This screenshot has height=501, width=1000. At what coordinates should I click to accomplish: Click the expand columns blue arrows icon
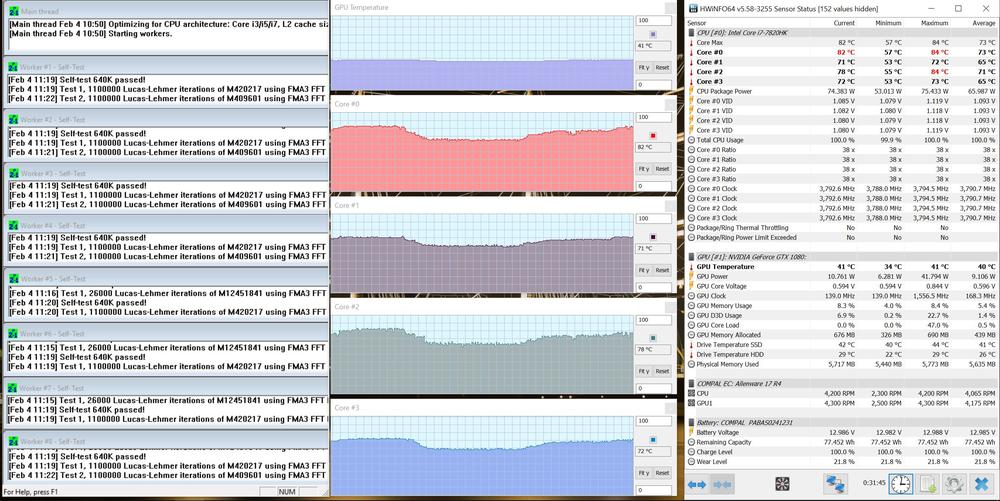[x=698, y=484]
